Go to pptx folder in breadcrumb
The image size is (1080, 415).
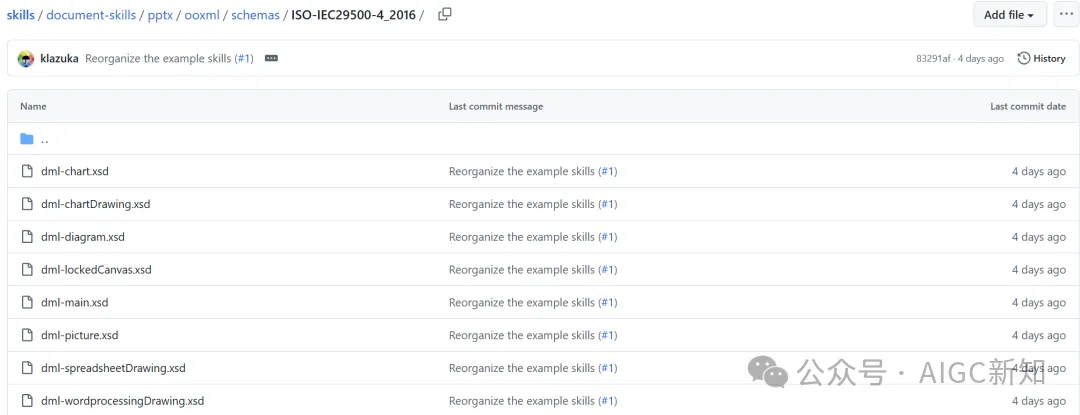(x=160, y=15)
